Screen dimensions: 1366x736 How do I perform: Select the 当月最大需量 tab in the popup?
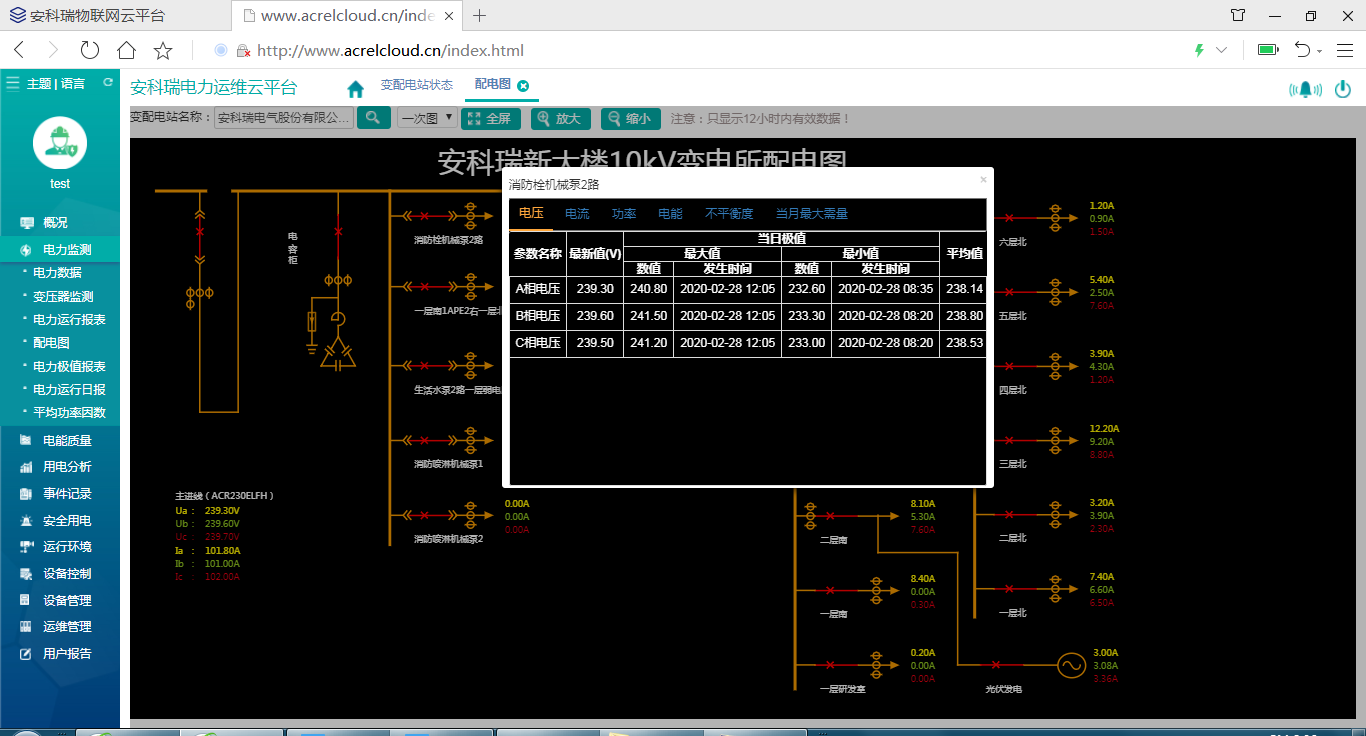pos(812,214)
